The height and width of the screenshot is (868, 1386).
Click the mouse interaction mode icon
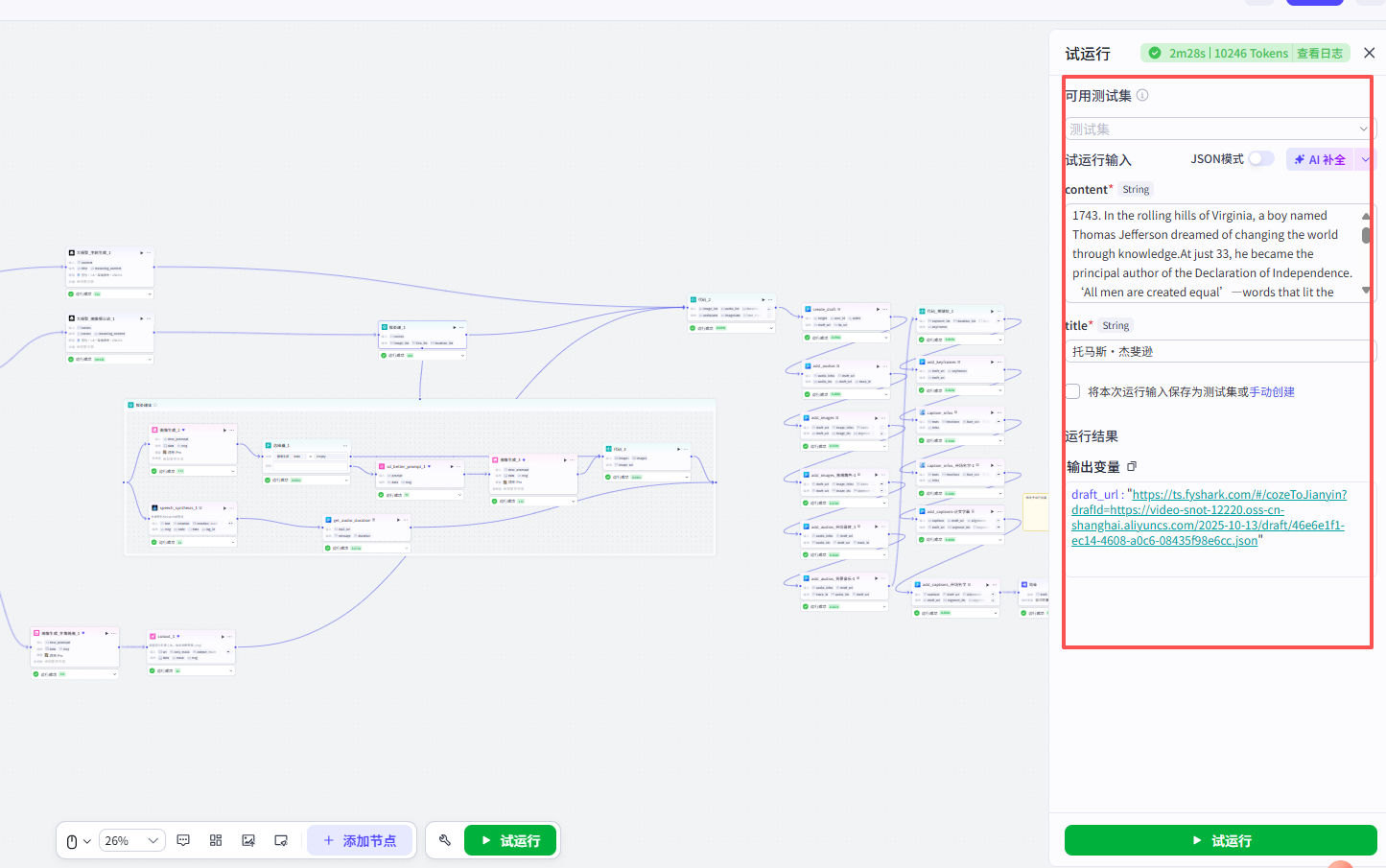[x=78, y=841]
